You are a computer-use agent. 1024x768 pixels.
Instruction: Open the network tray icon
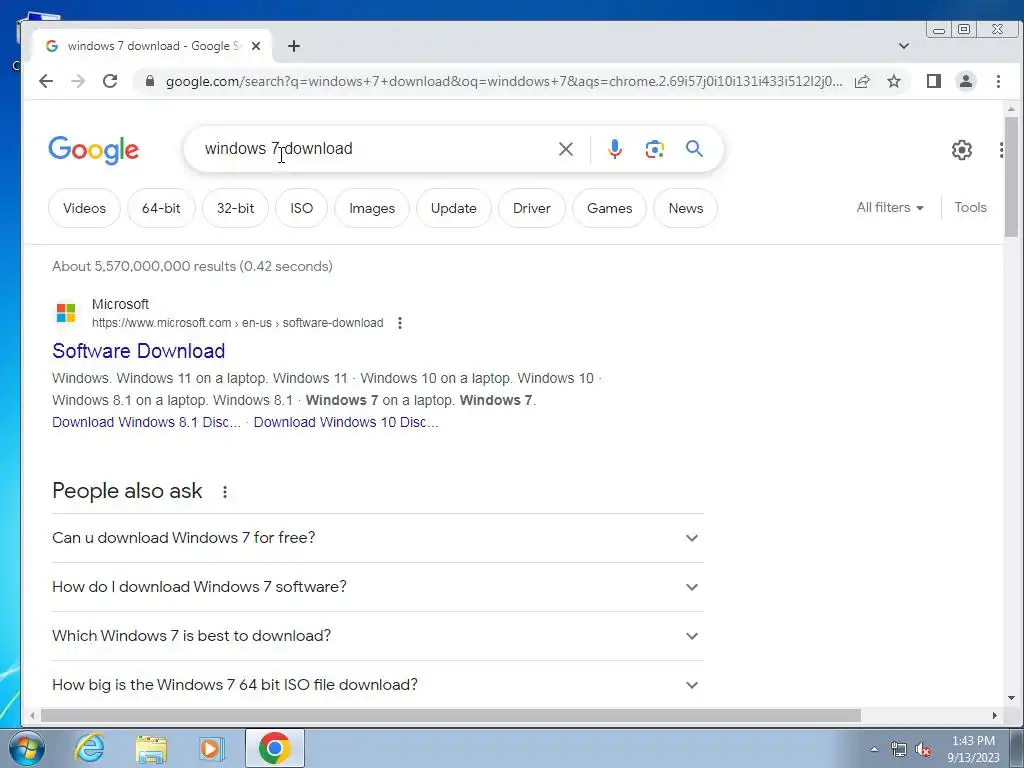899,749
